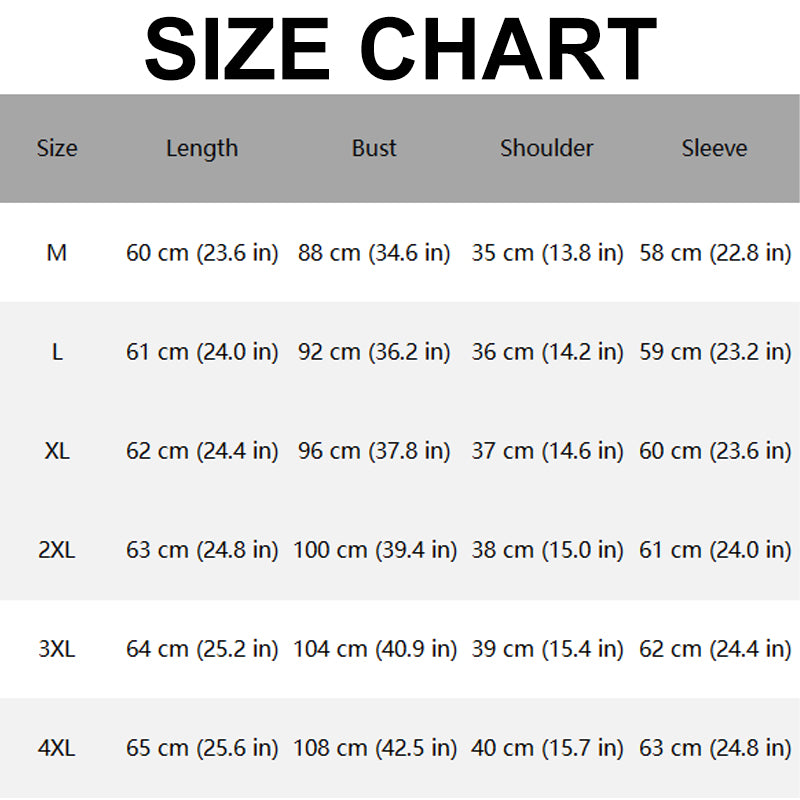Select the 61 cm (24.0 in) sleeve value
Viewport: 800px width, 800px height.
click(x=715, y=550)
